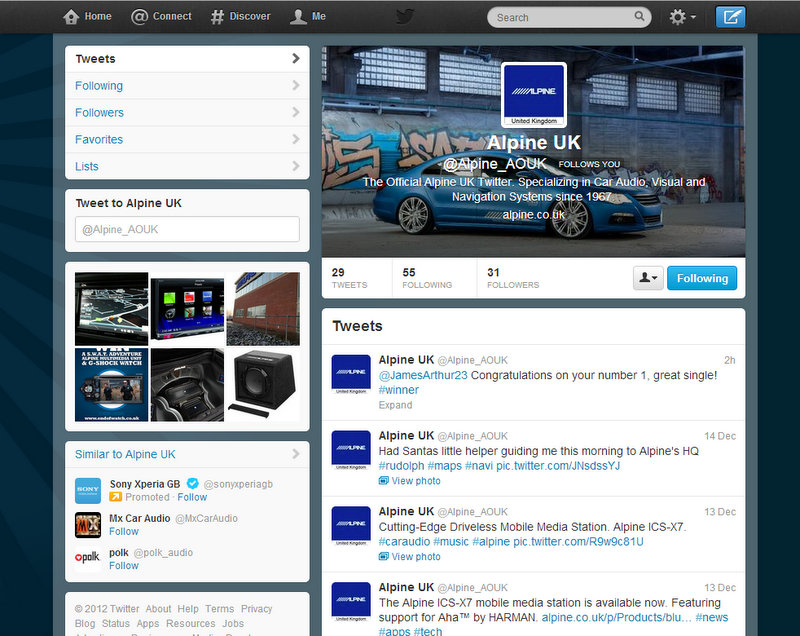Click chevron beside Similar to Alpine UK
Viewport: 800px width, 636px height.
296,454
